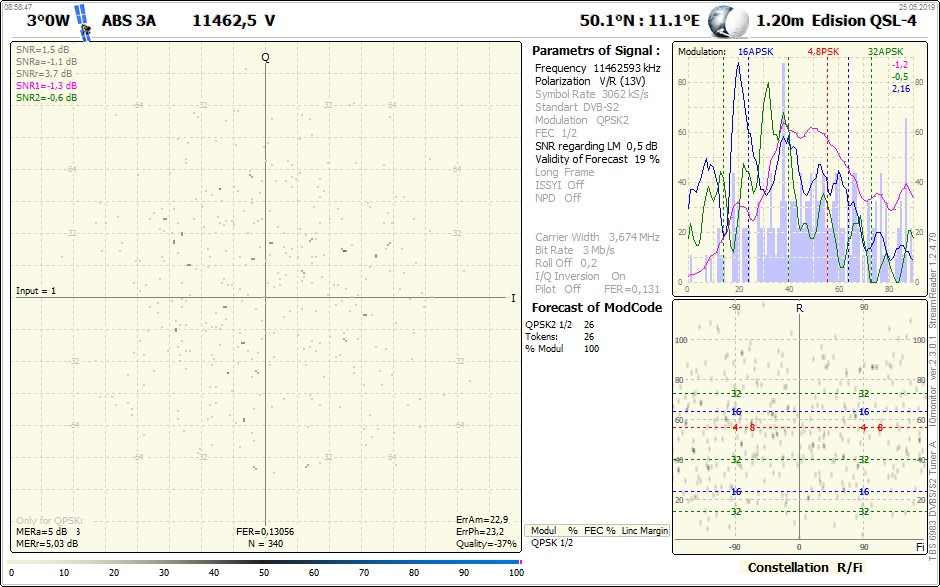Click the MERr=5,03 dB value
Screen dimensions: 940x587
point(47,544)
